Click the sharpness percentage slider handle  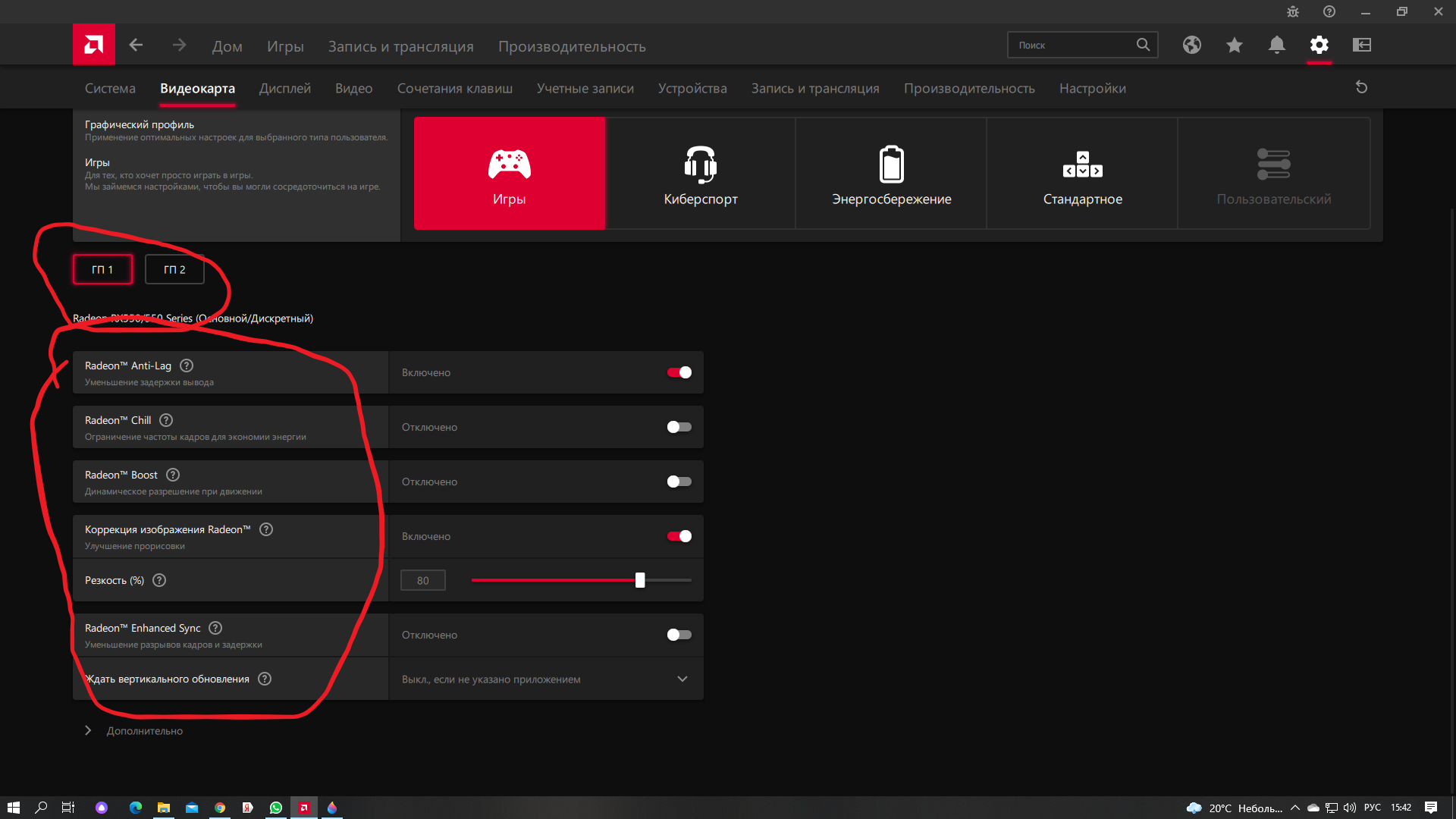pyautogui.click(x=640, y=580)
